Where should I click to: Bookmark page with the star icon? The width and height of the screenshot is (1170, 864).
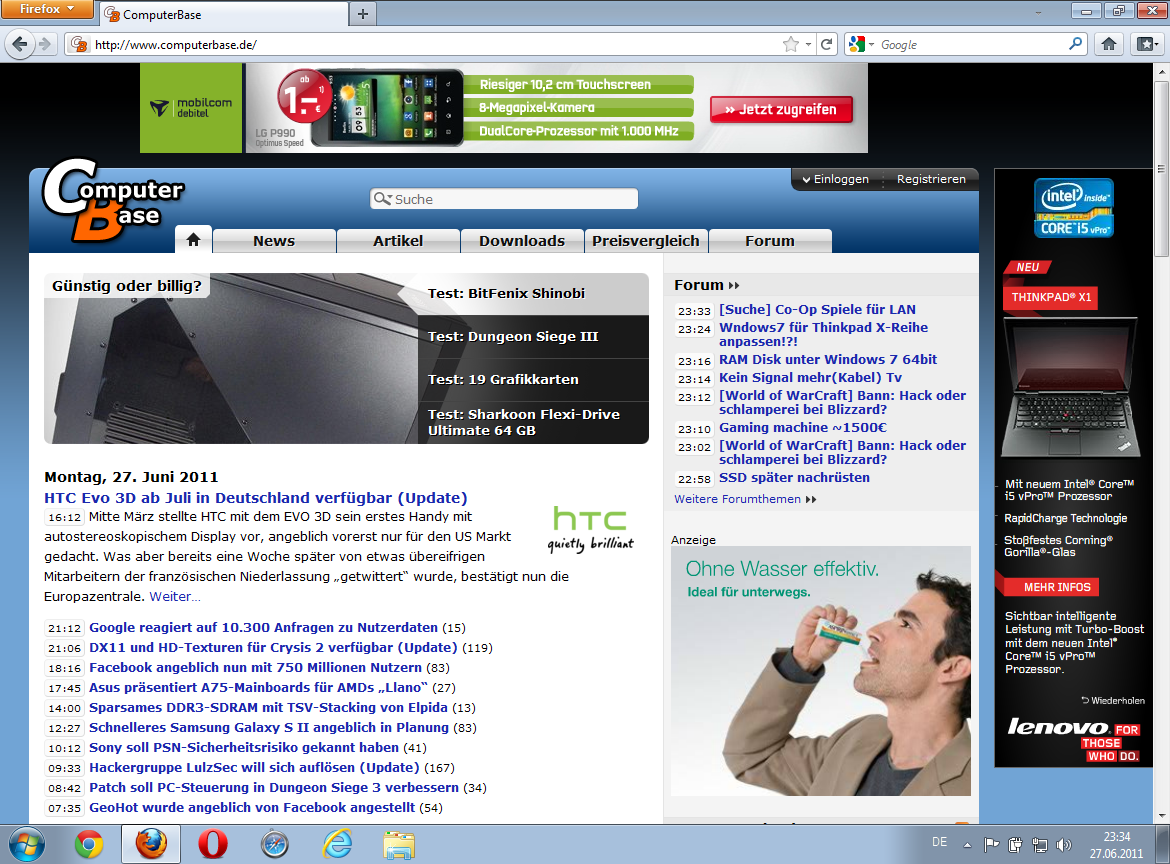tap(791, 45)
